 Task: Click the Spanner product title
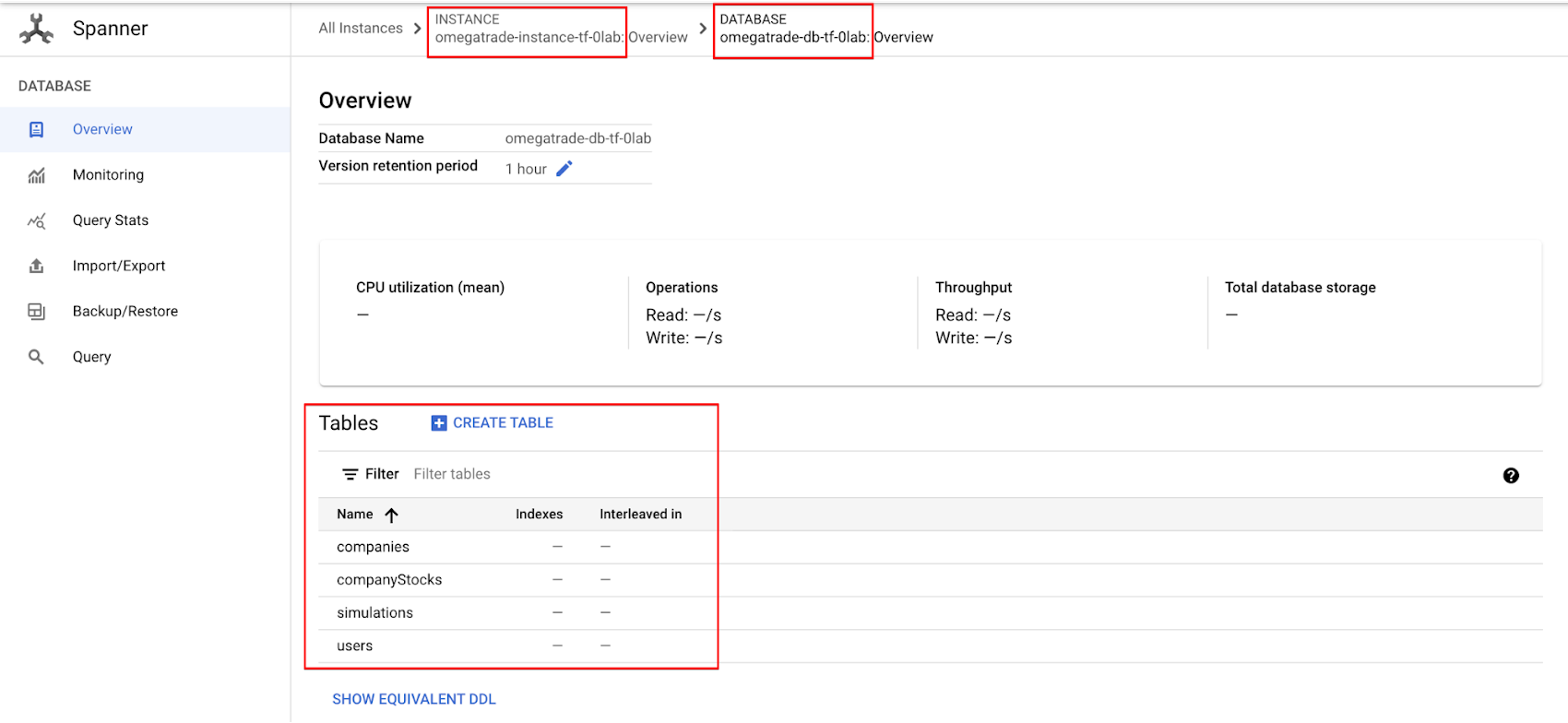tap(110, 29)
